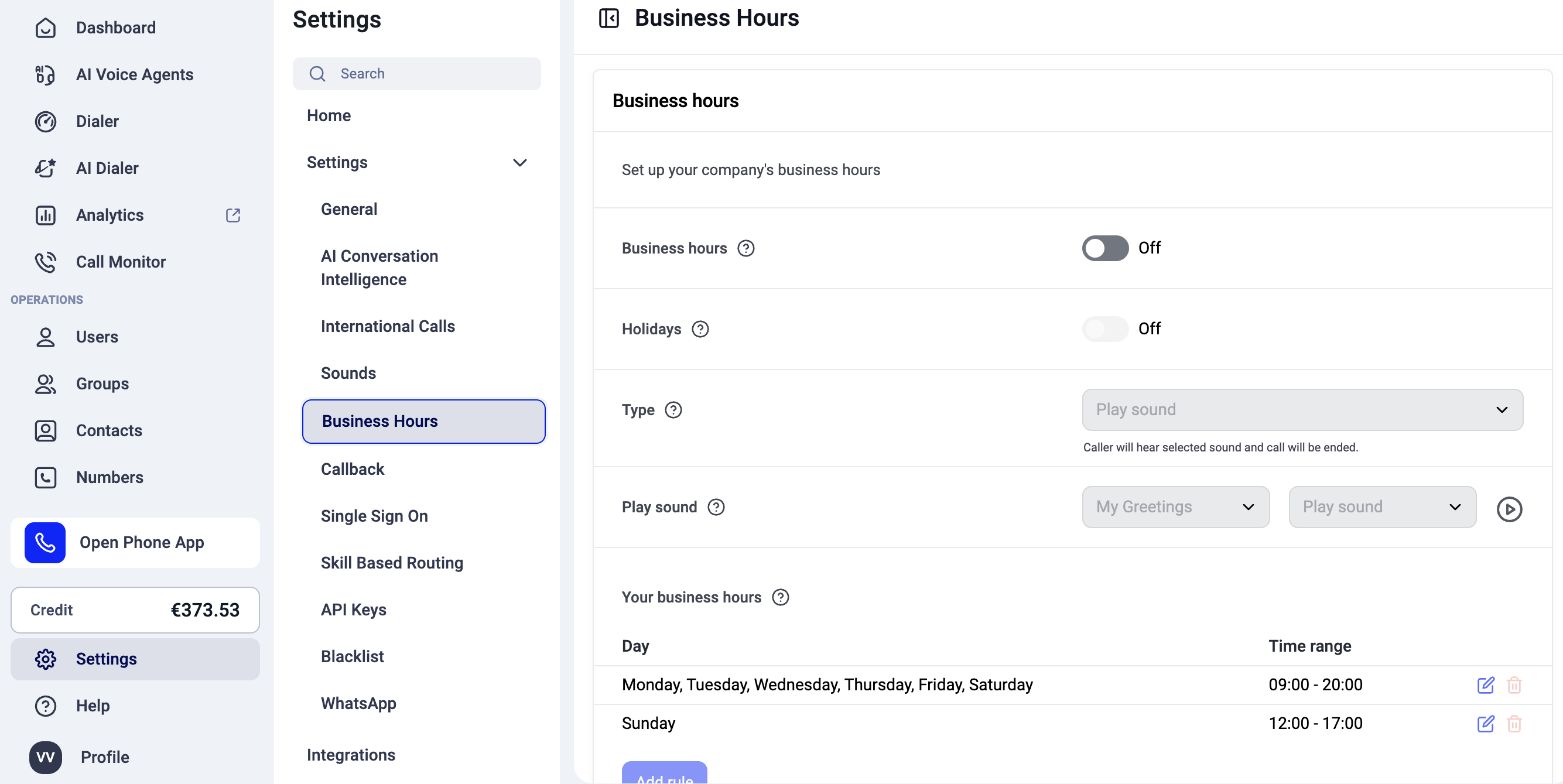Viewport: 1563px width, 784px height.
Task: Edit the Sunday hours rule
Action: pyautogui.click(x=1485, y=724)
